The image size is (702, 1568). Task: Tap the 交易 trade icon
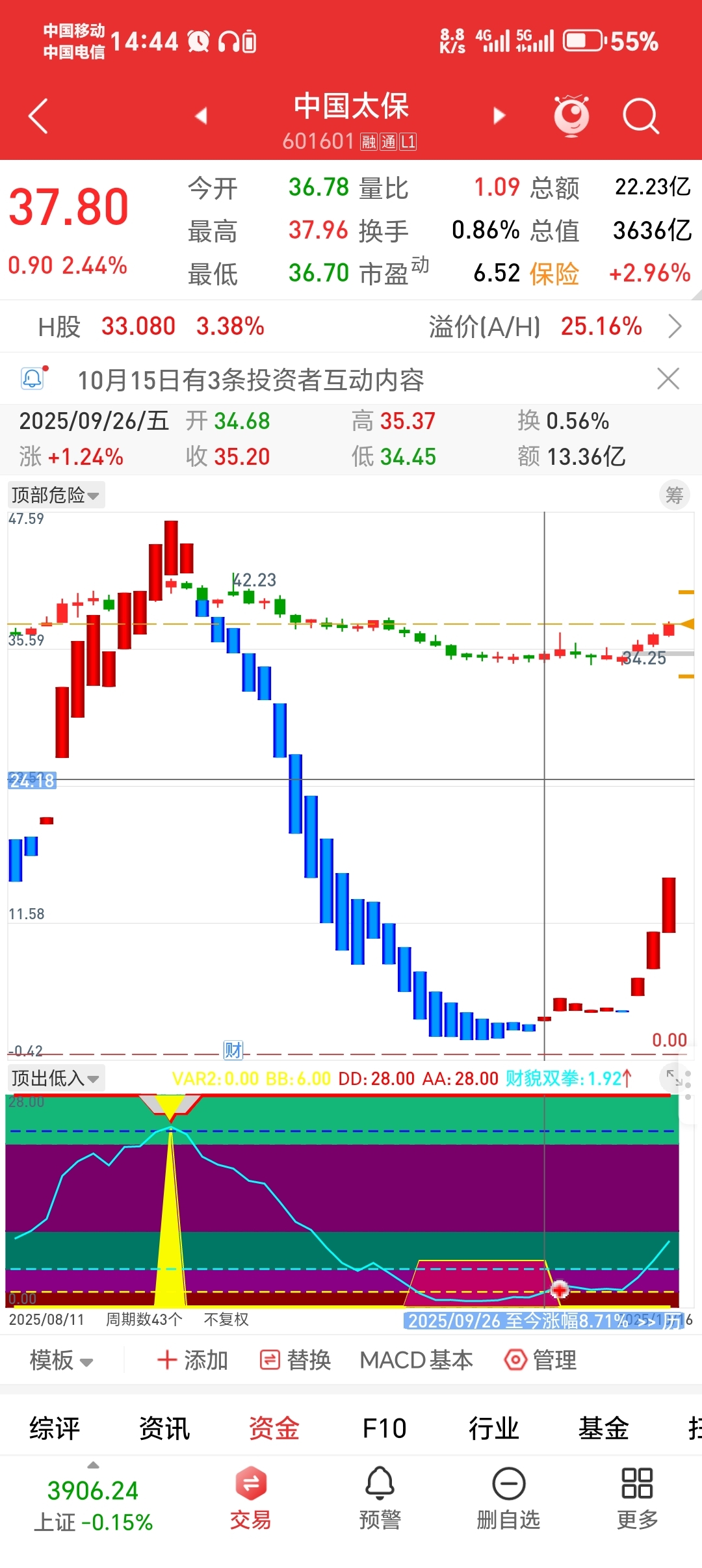[x=251, y=1483]
